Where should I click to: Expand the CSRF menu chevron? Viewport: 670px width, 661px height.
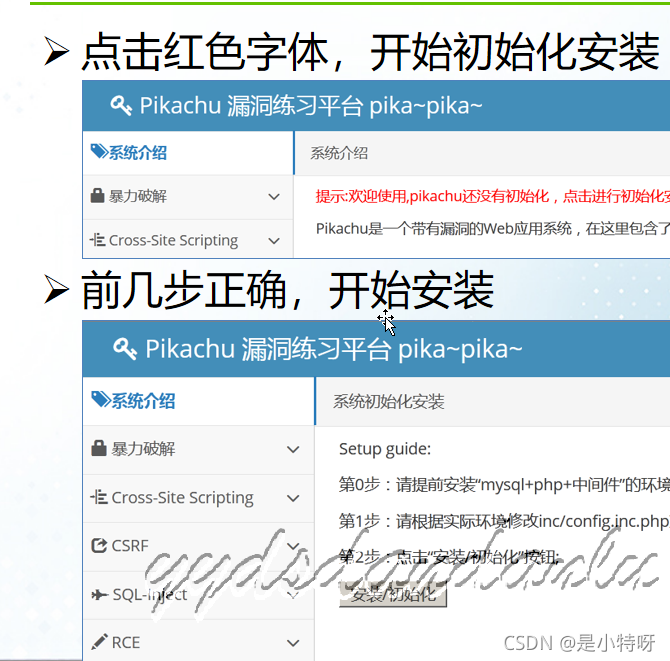[x=293, y=546]
